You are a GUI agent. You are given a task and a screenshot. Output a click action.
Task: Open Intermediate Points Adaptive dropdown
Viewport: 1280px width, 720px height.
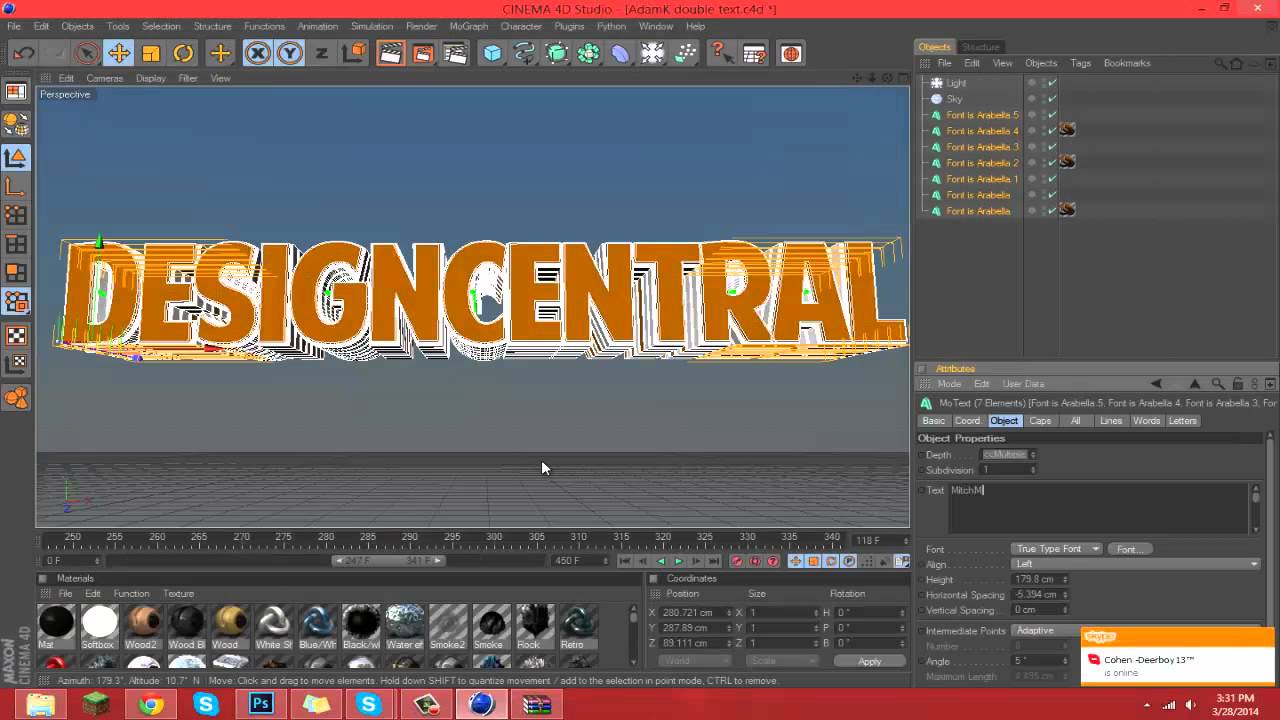[x=1045, y=631]
